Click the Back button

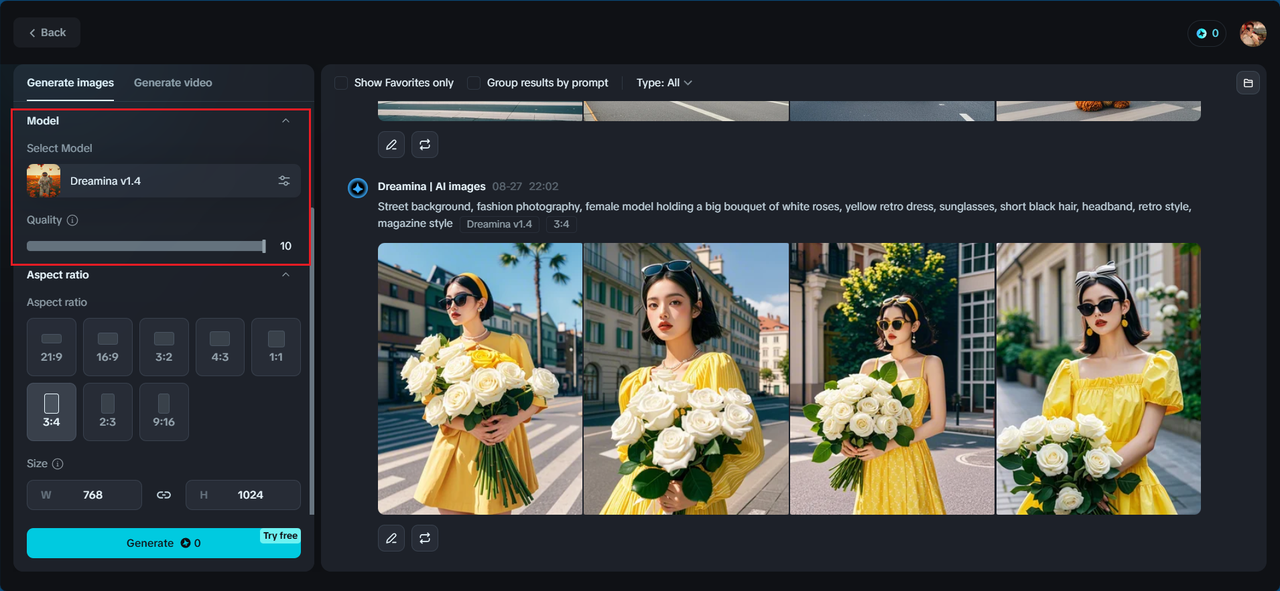tap(47, 32)
